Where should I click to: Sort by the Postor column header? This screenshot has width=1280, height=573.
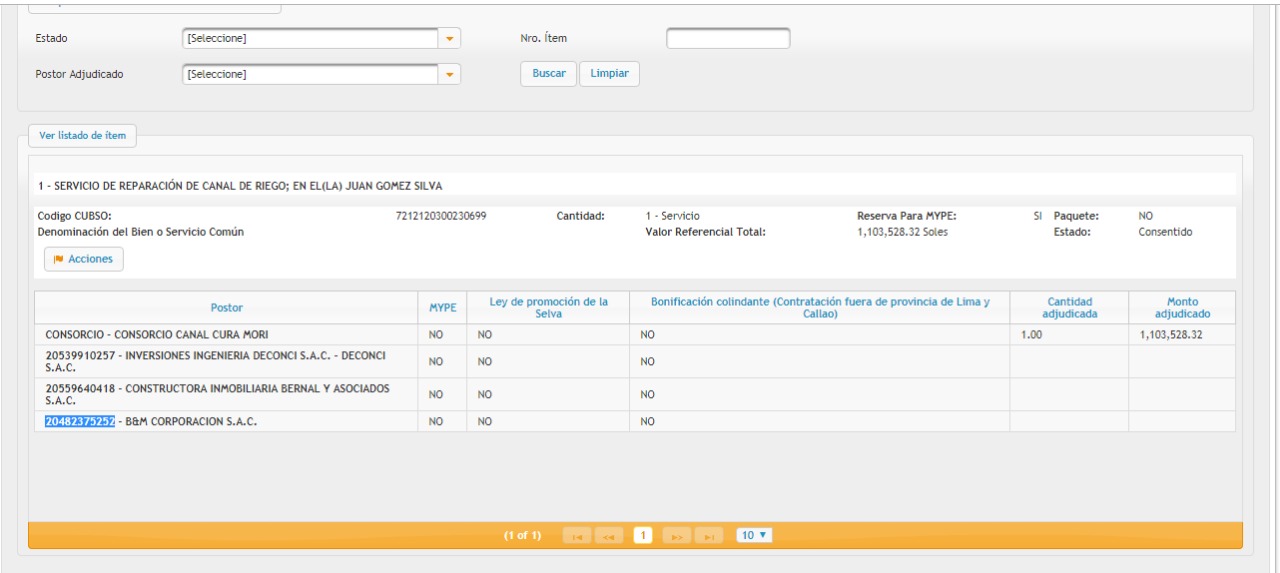(226, 308)
